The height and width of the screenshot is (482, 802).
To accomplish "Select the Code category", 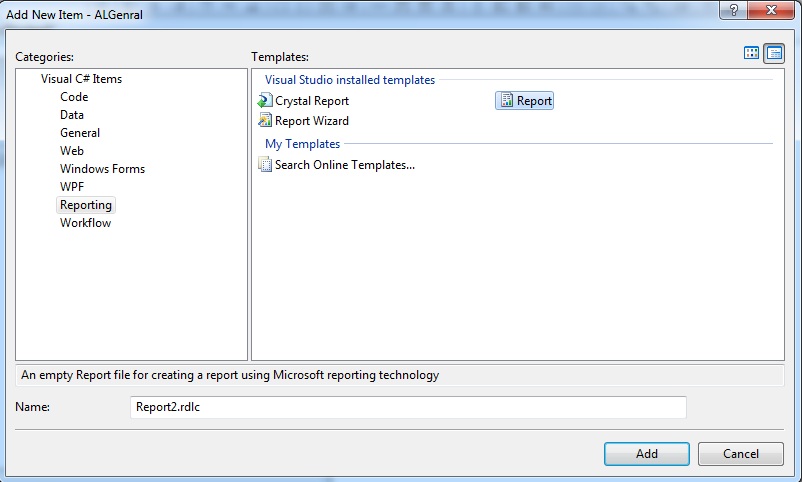I will [x=74, y=97].
